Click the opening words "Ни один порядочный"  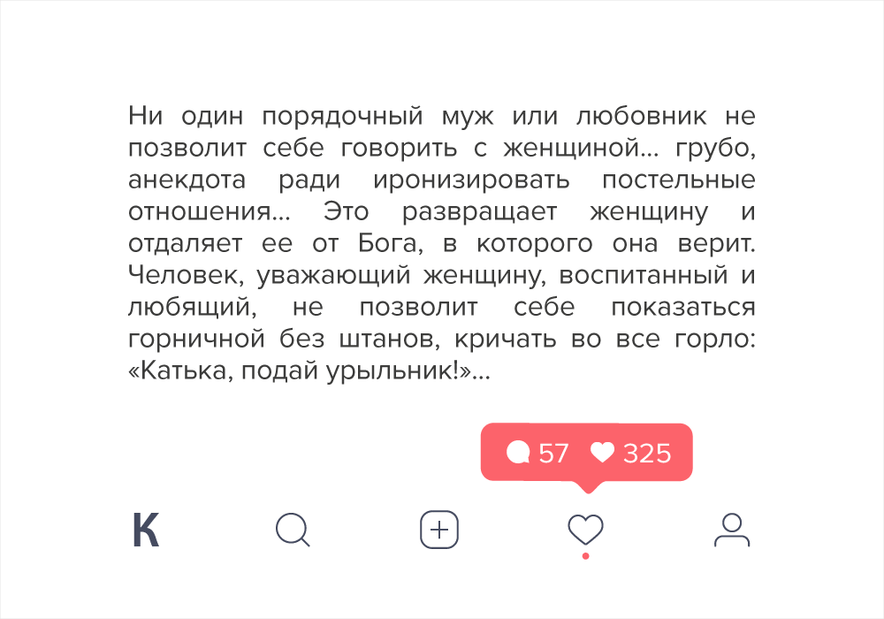coord(275,117)
